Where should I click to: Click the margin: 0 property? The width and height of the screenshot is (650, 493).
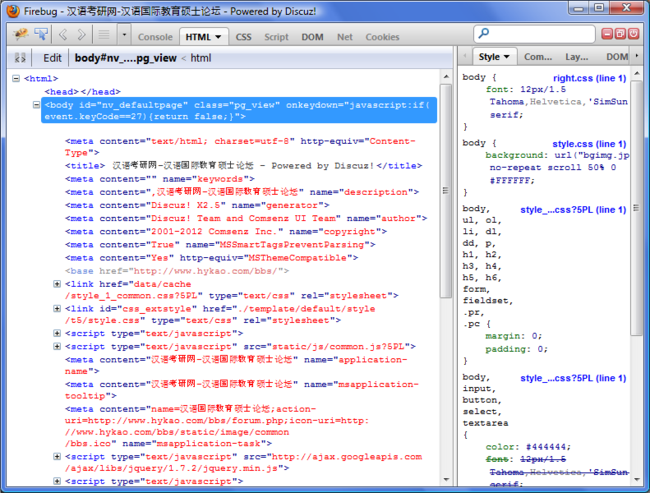[513, 336]
